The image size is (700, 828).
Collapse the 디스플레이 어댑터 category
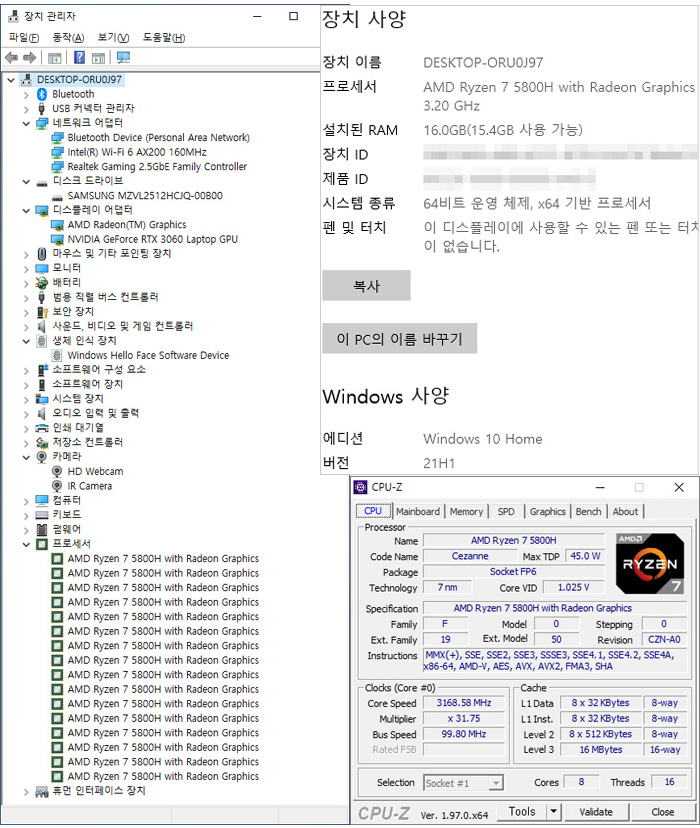[26, 211]
